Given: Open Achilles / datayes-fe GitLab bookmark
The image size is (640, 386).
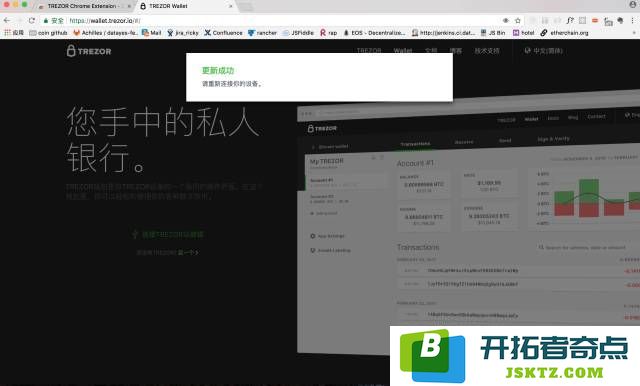Looking at the screenshot, I should pyautogui.click(x=105, y=33).
